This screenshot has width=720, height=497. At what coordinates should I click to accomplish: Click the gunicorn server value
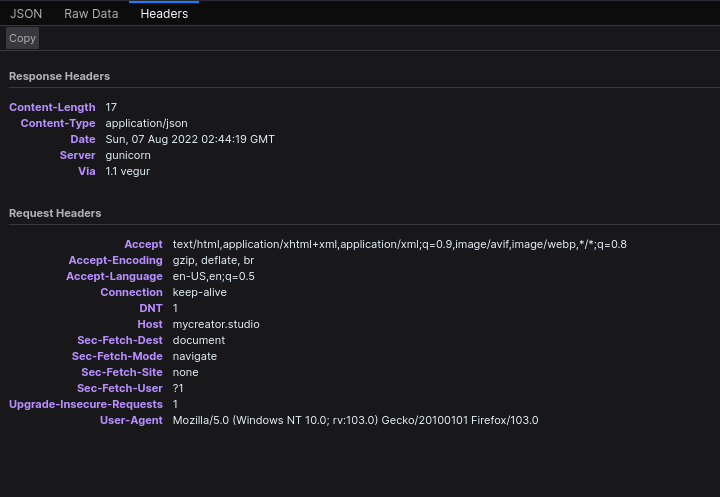click(x=128, y=155)
